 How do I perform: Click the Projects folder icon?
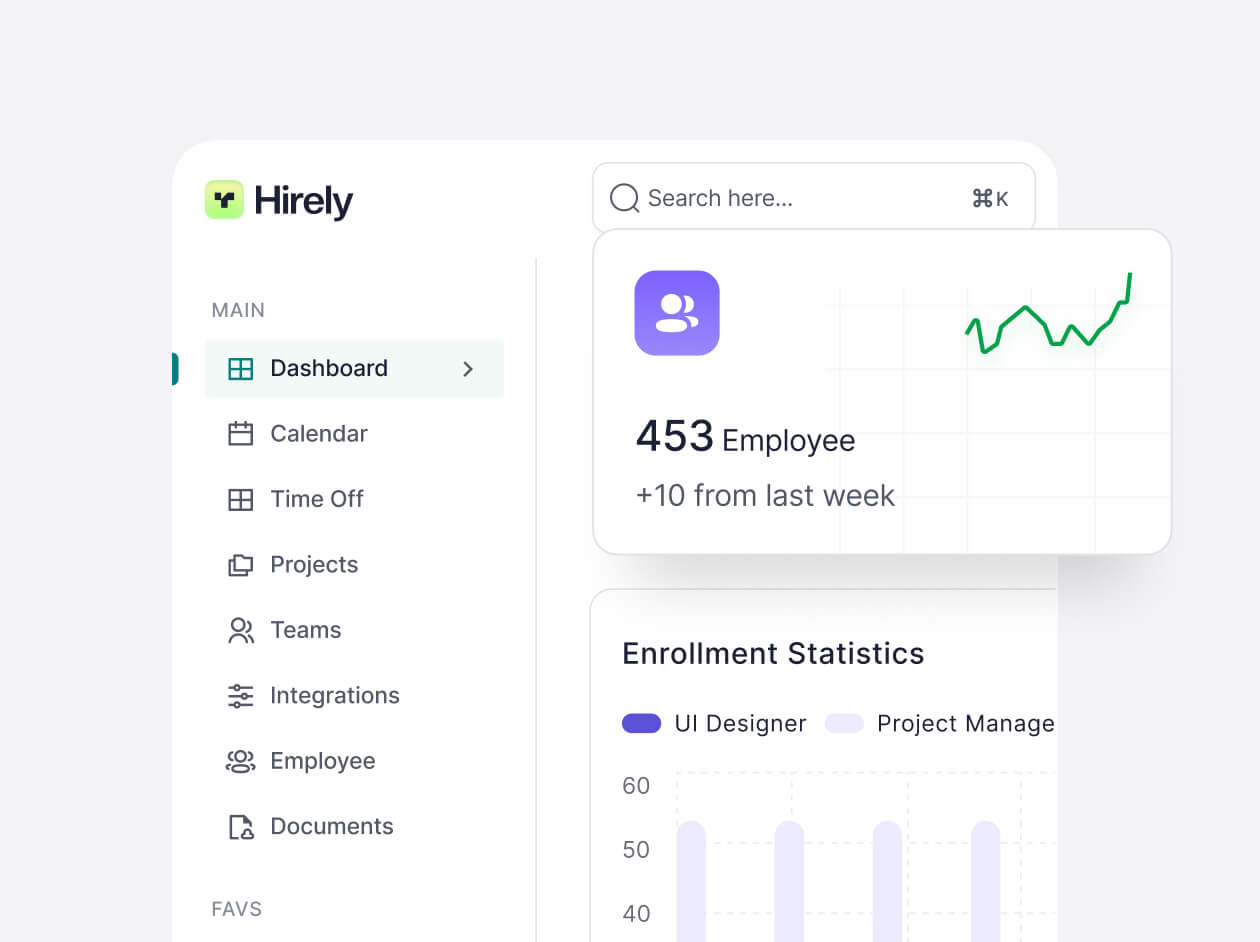pyautogui.click(x=240, y=565)
